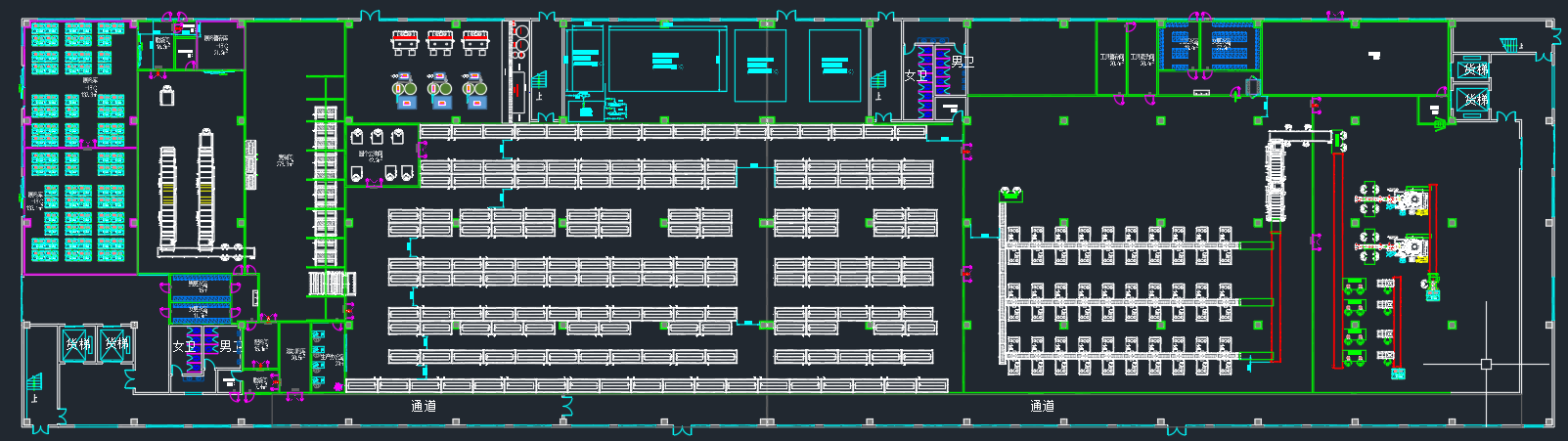
Task: Select the green workstation unit heading the desk rows
Action: pyautogui.click(x=1010, y=195)
